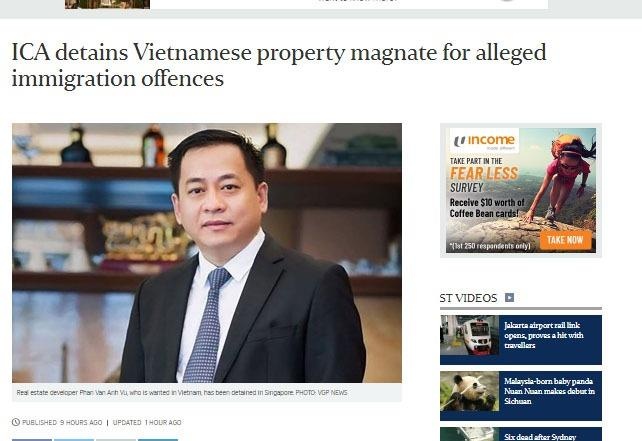The height and width of the screenshot is (441, 642).
Task: Click the dark blue Facebook share button
Action: coord(32,440)
